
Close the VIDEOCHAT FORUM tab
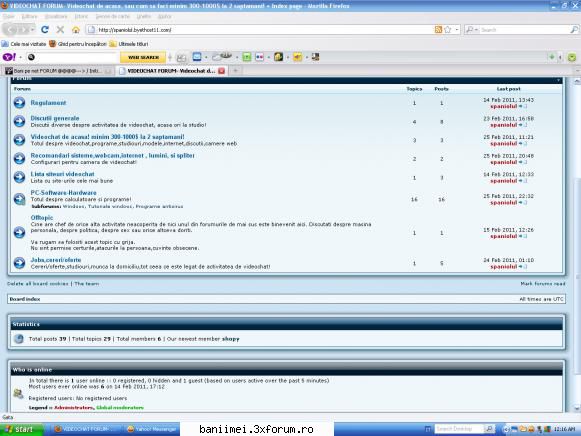tap(222, 71)
